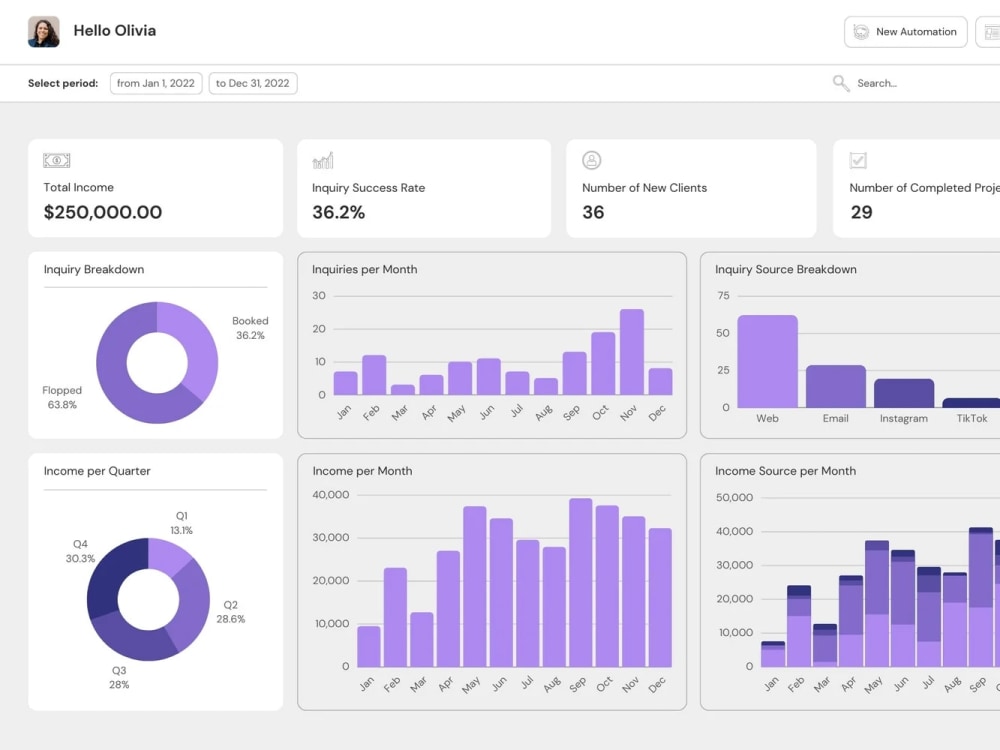Screen dimensions: 1000x750
Task: Click the Feb stacked bar in Income Source per Month
Action: [x=798, y=626]
